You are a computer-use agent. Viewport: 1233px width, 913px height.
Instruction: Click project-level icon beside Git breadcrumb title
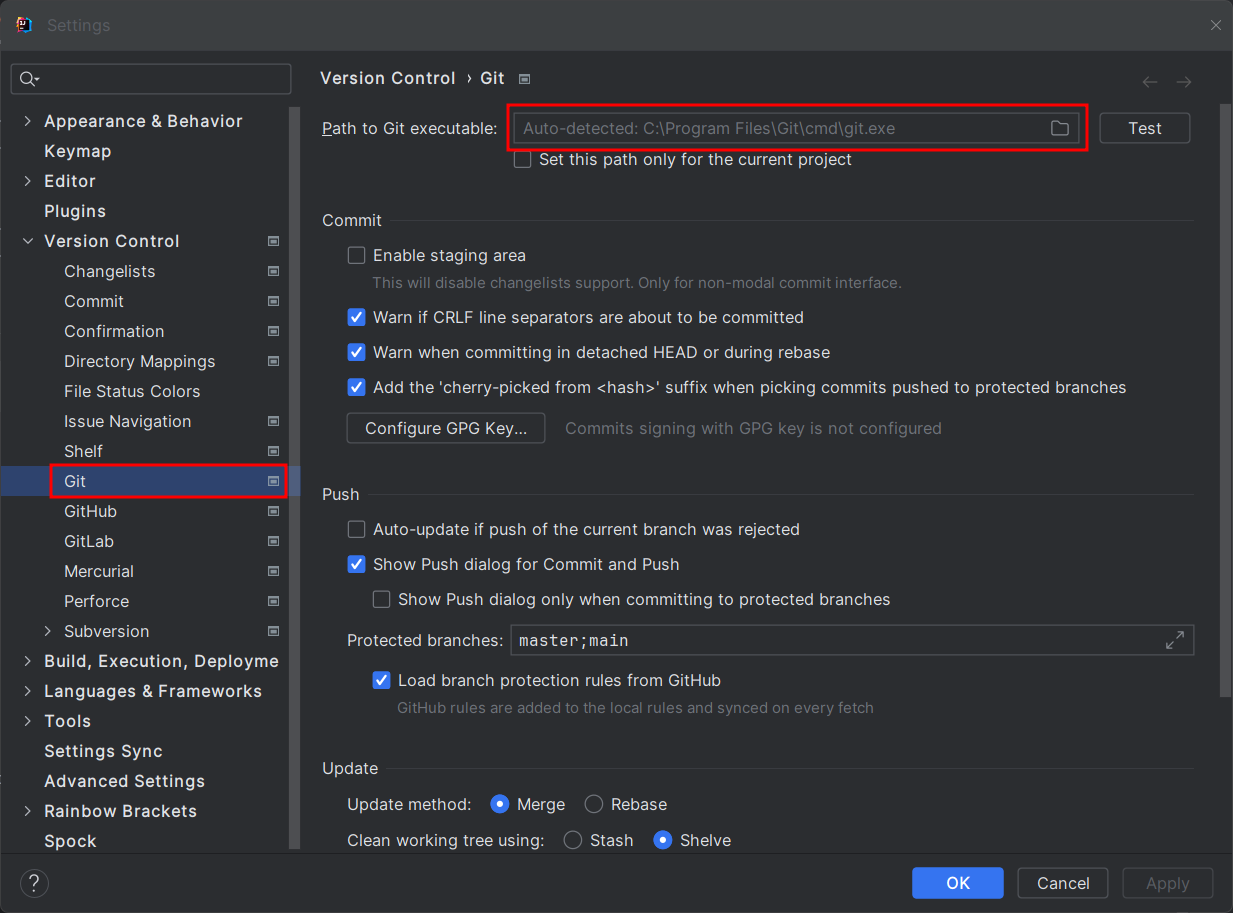point(525,79)
